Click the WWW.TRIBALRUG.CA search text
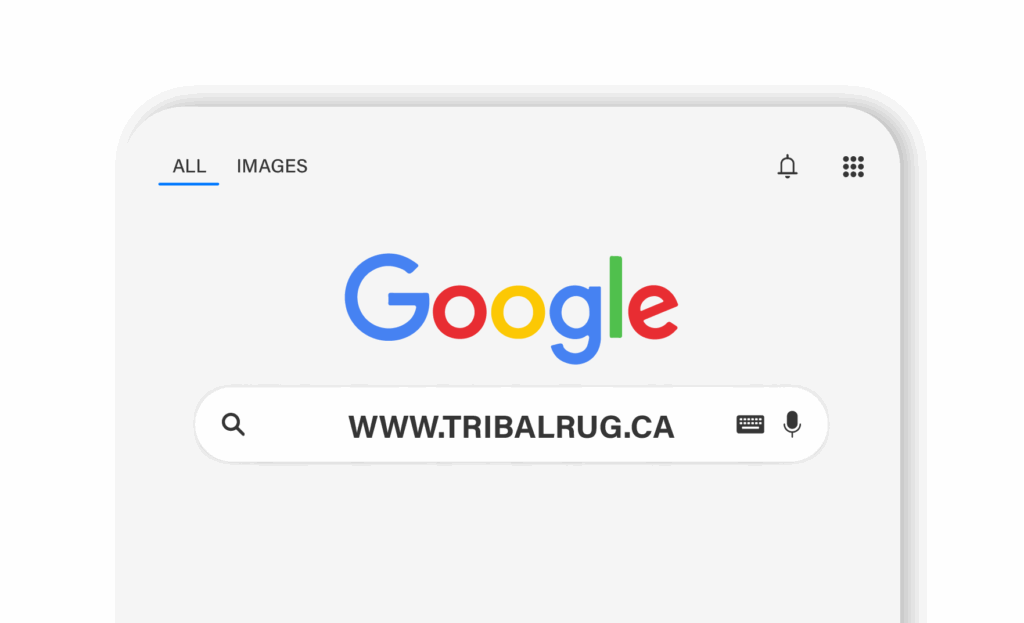 511,427
